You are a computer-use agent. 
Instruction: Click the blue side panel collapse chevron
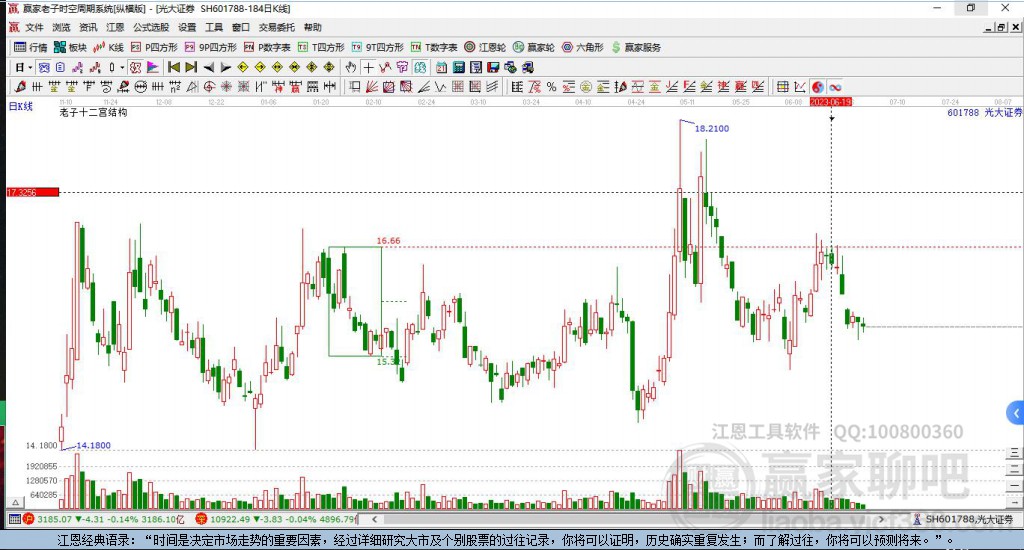coord(1016,413)
